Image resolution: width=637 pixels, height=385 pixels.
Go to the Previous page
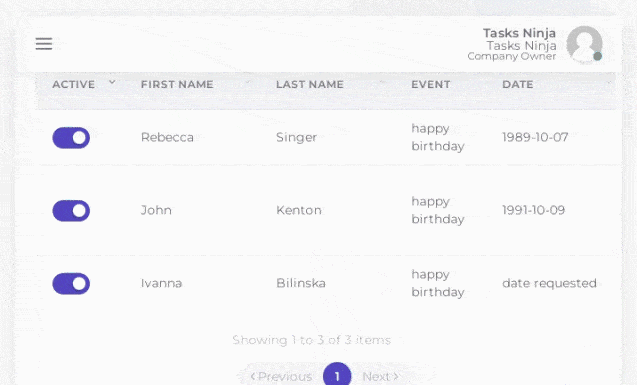coord(281,376)
